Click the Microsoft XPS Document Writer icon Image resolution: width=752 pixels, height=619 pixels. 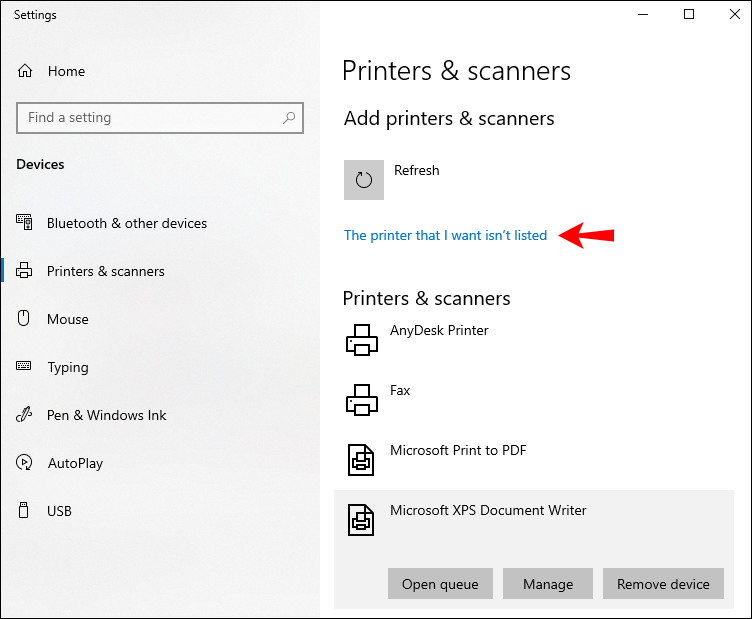361,520
